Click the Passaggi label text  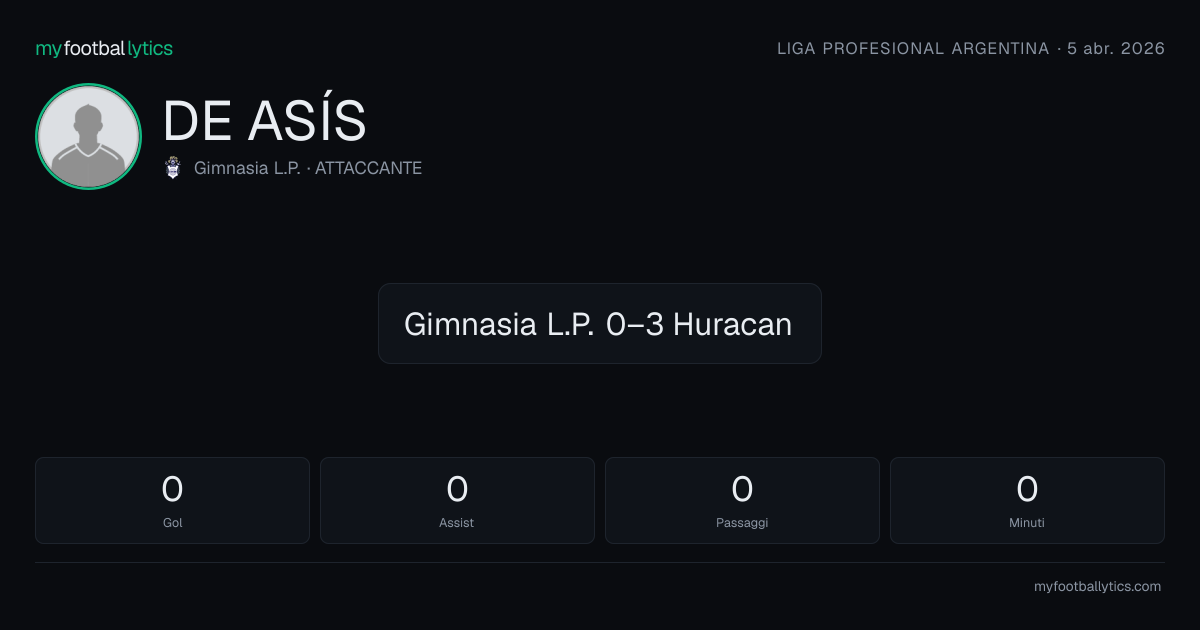click(x=742, y=523)
